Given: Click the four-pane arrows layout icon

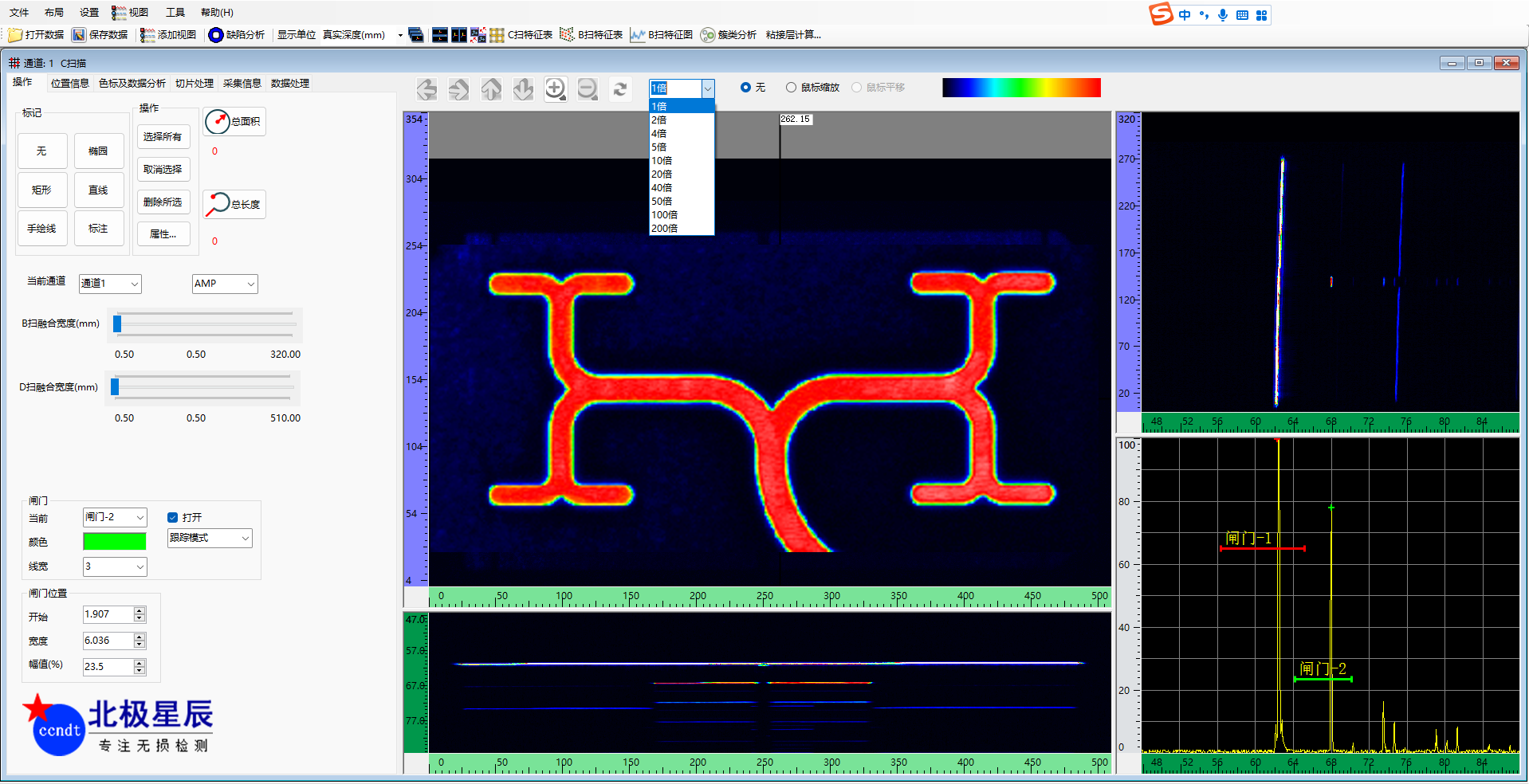Looking at the screenshot, I should tap(478, 35).
